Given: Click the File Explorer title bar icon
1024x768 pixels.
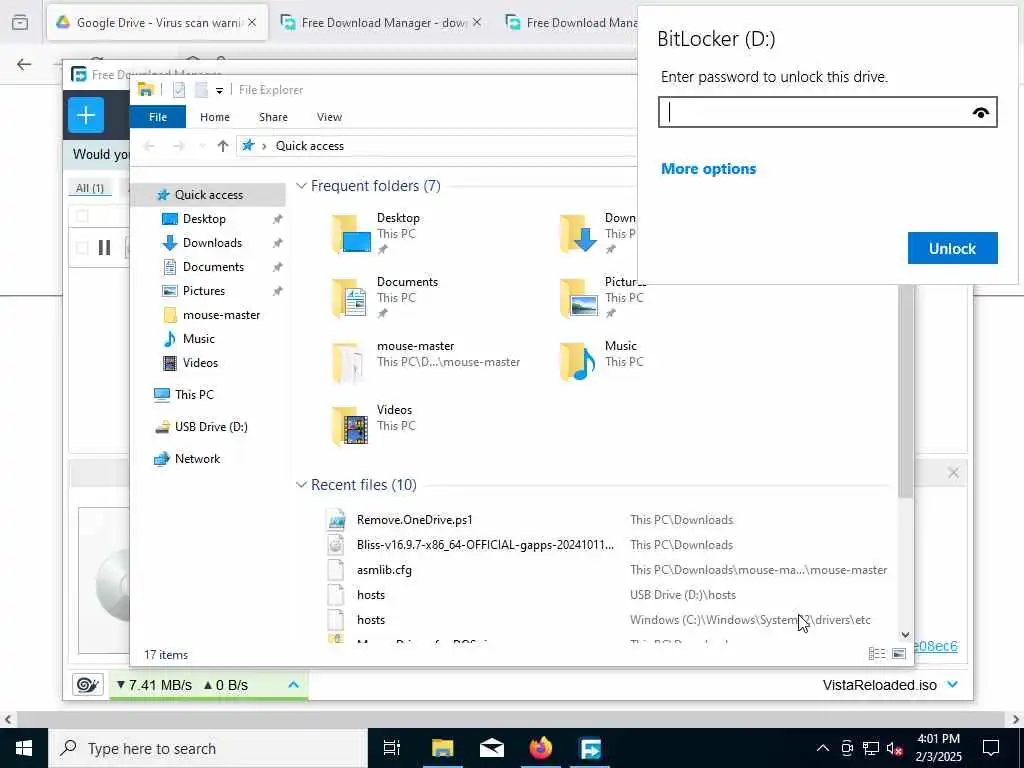Looking at the screenshot, I should point(146,90).
